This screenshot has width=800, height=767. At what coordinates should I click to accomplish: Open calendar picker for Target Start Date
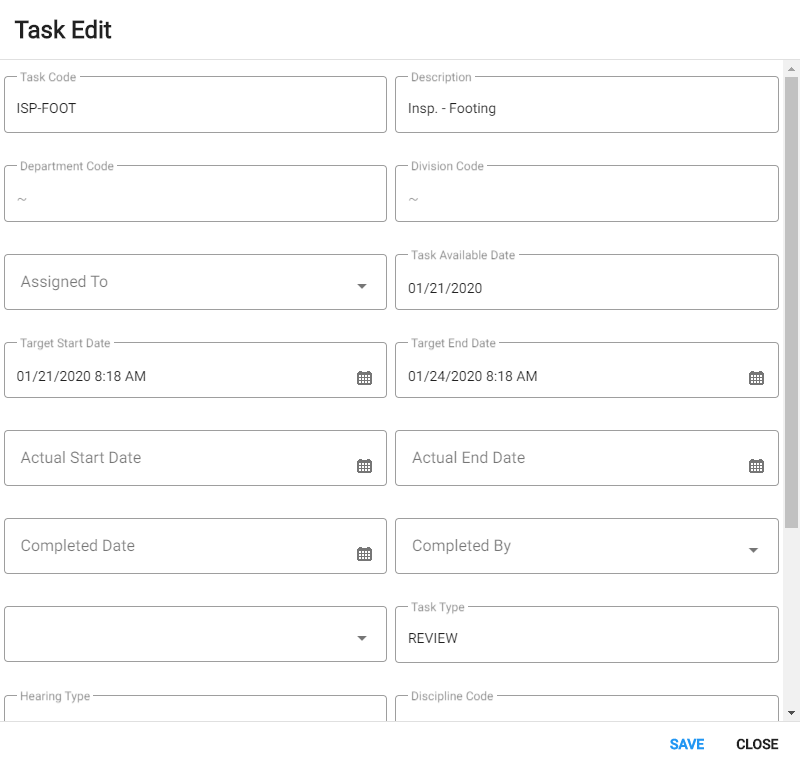point(364,378)
